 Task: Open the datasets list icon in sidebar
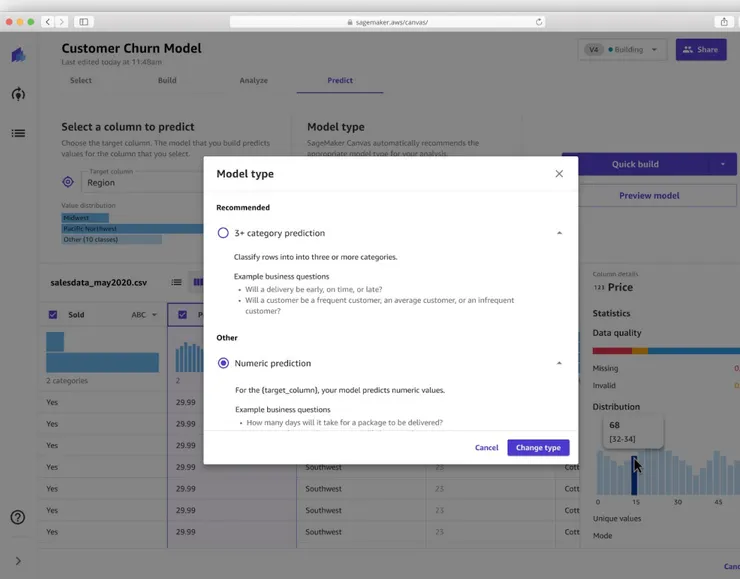click(18, 133)
